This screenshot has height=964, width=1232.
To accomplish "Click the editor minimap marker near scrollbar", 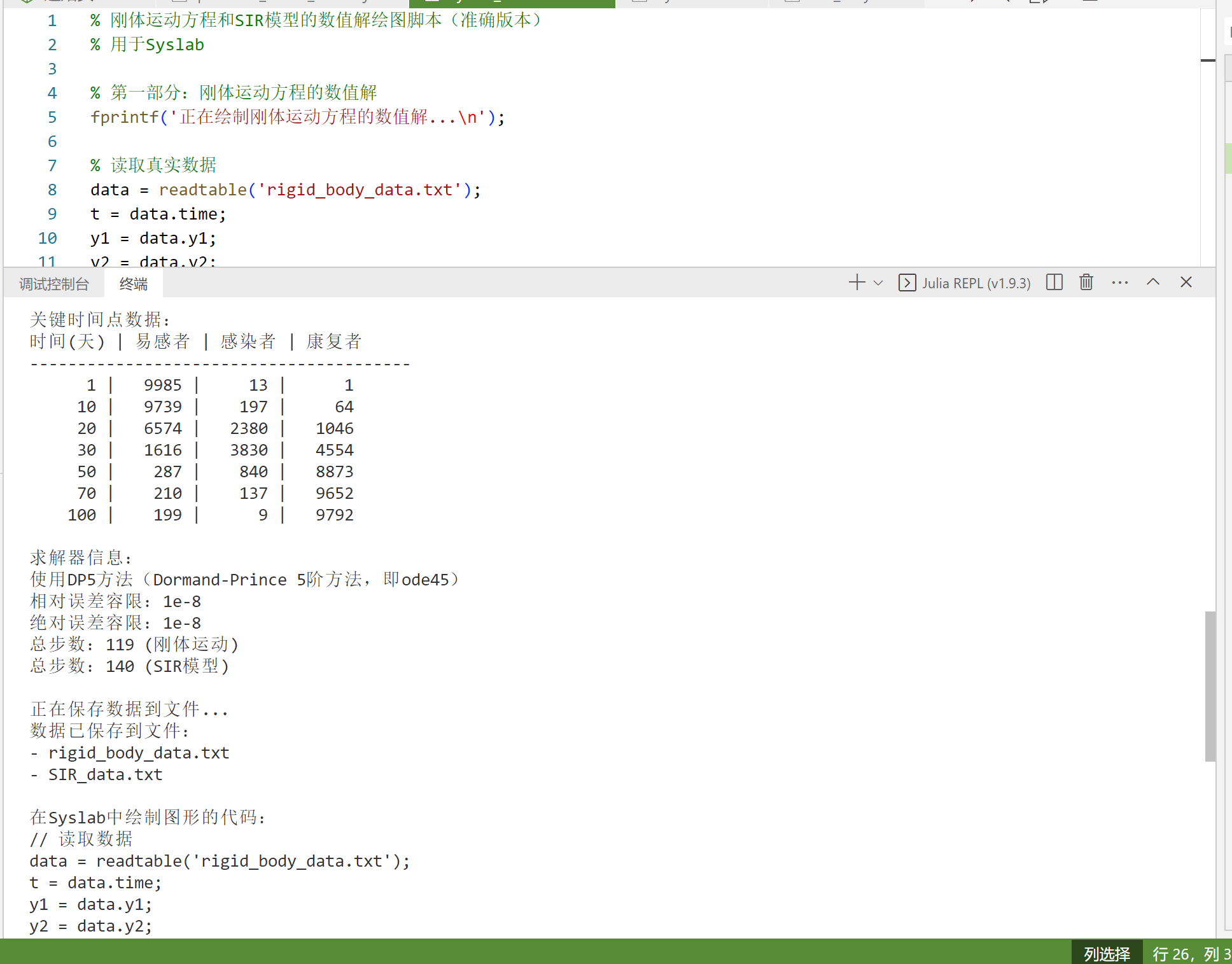I will [x=1208, y=60].
